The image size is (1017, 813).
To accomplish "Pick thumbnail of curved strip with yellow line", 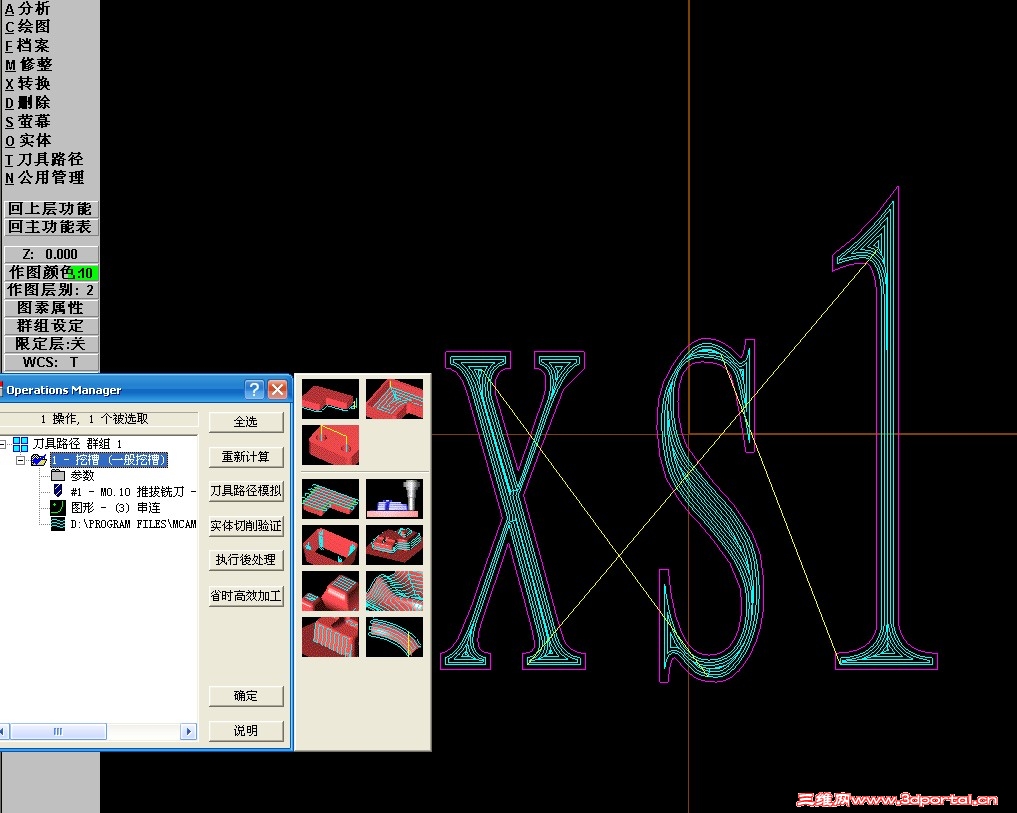I will click(394, 637).
